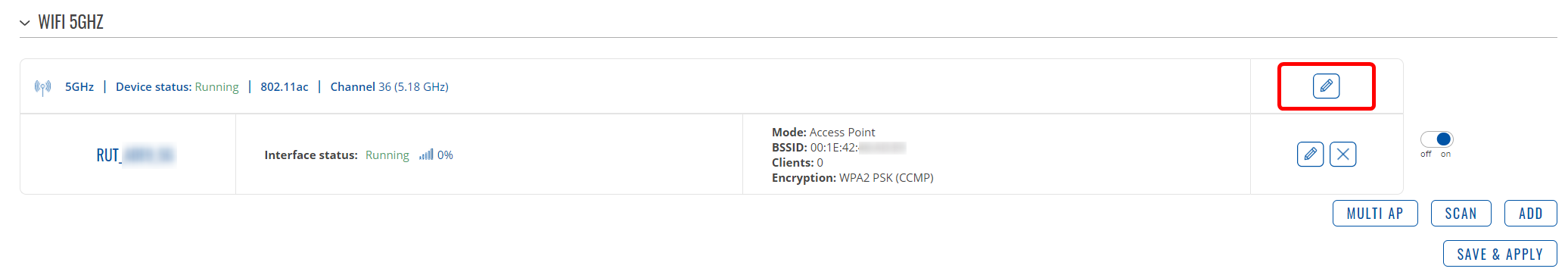Screen dimensions: 1568x278
Task: Click the WIFI 5GHZ section heading
Action: 70,22
